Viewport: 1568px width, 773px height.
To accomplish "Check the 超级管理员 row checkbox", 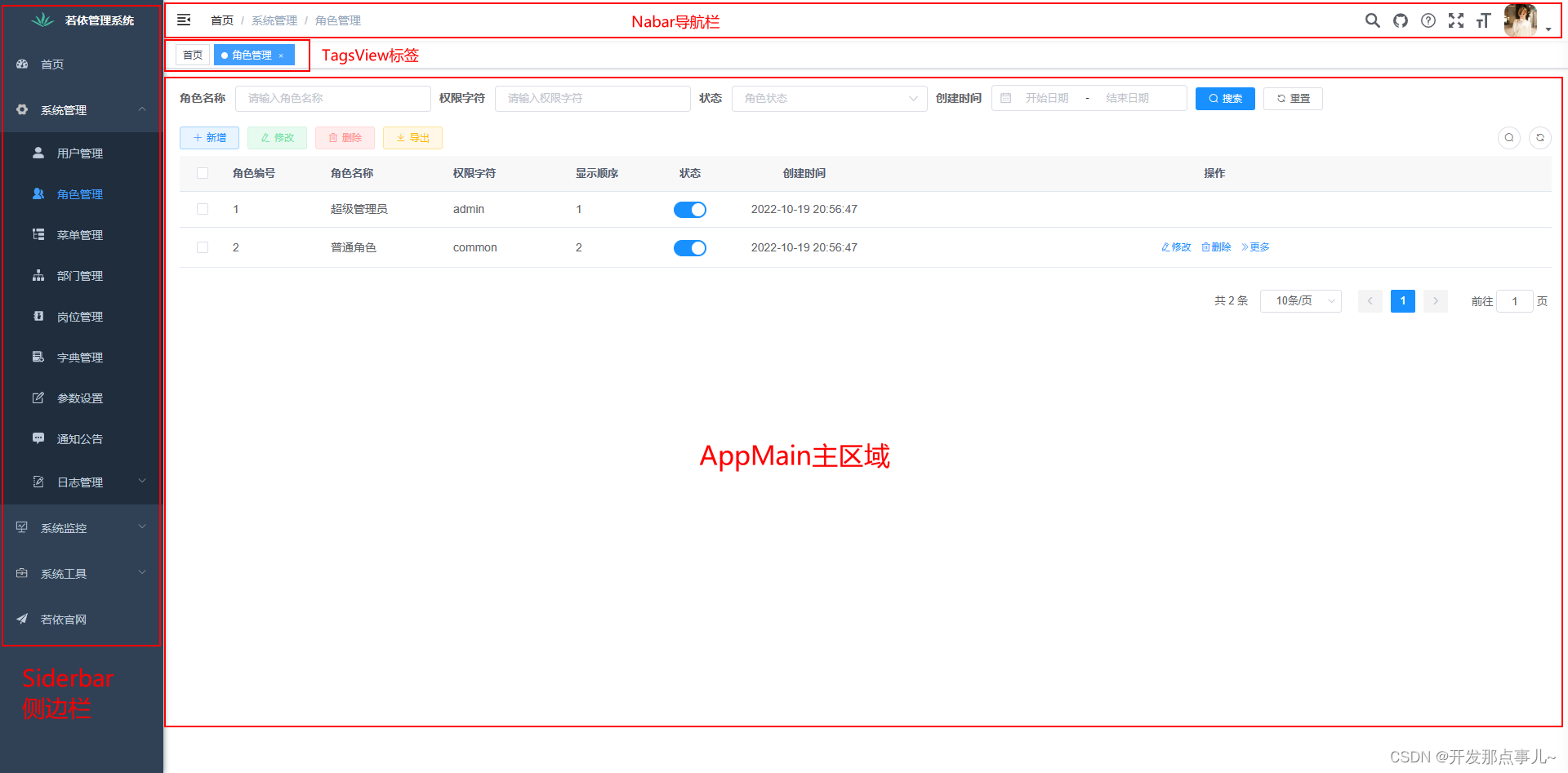I will coord(203,209).
